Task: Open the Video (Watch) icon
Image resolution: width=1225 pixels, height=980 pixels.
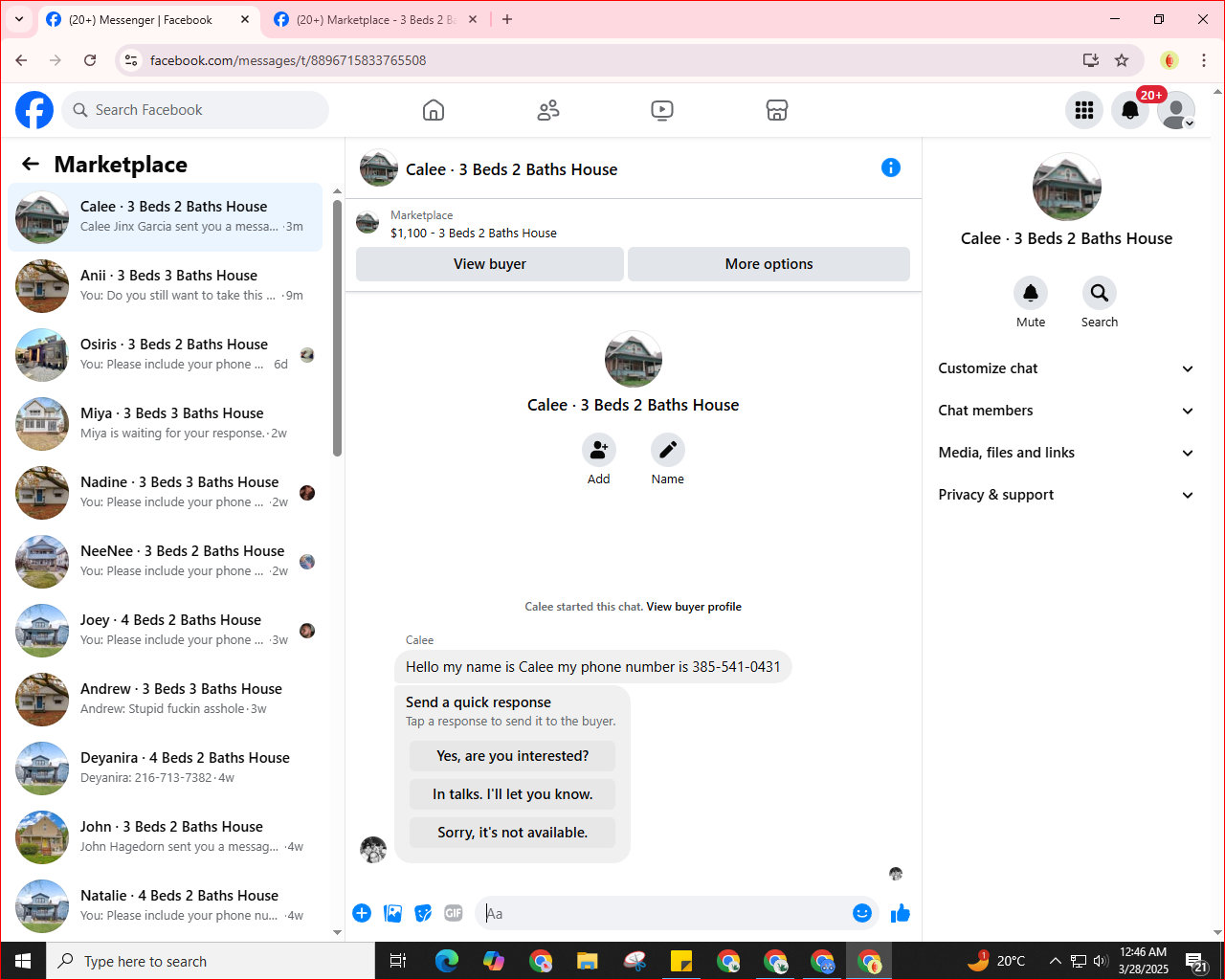Action: [662, 110]
